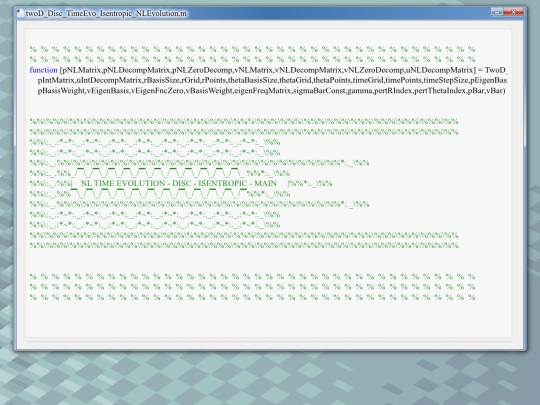Click 'ISENTROPIC' in the green banner comment

tap(223, 183)
